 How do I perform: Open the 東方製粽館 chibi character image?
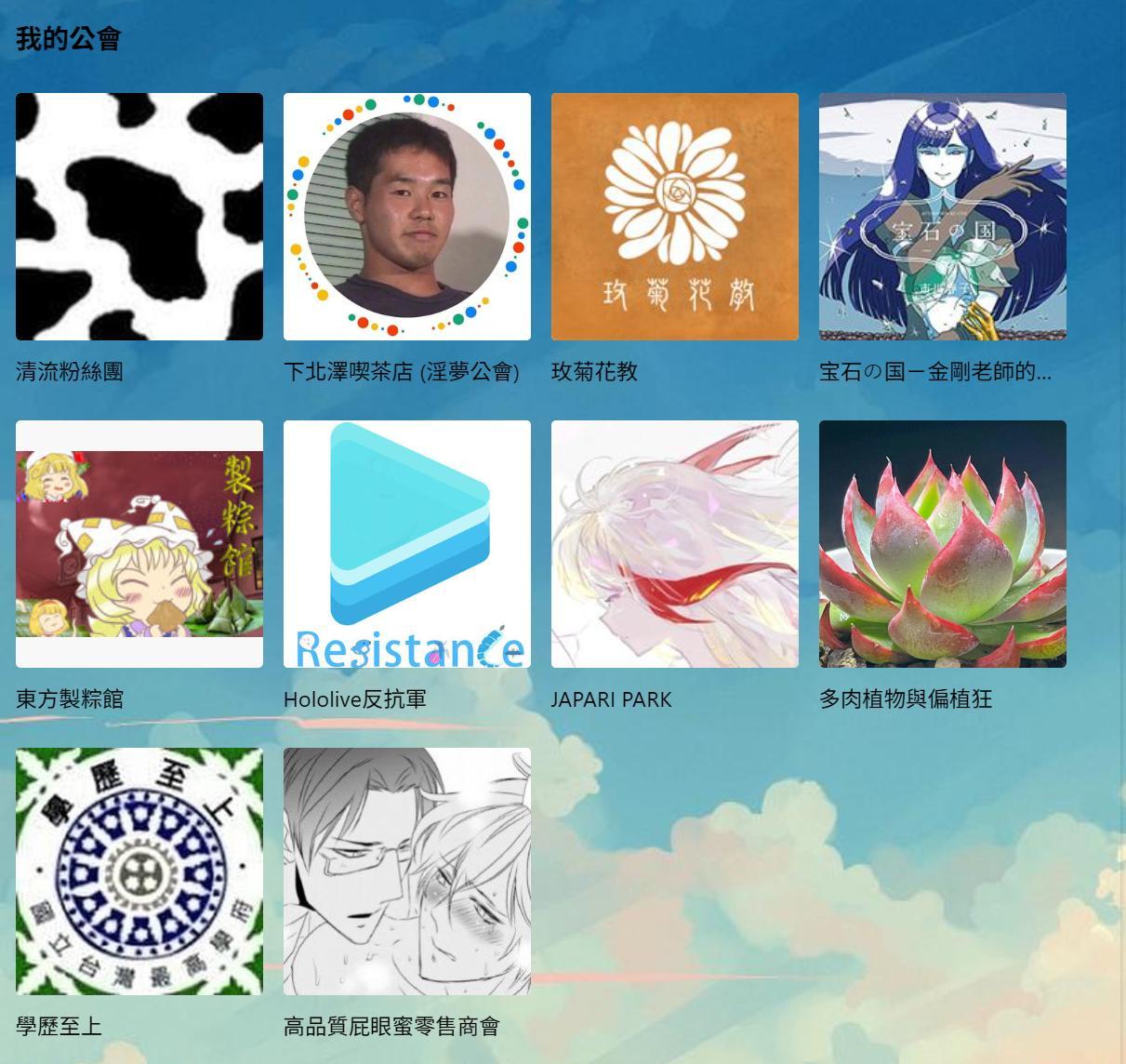(x=139, y=544)
